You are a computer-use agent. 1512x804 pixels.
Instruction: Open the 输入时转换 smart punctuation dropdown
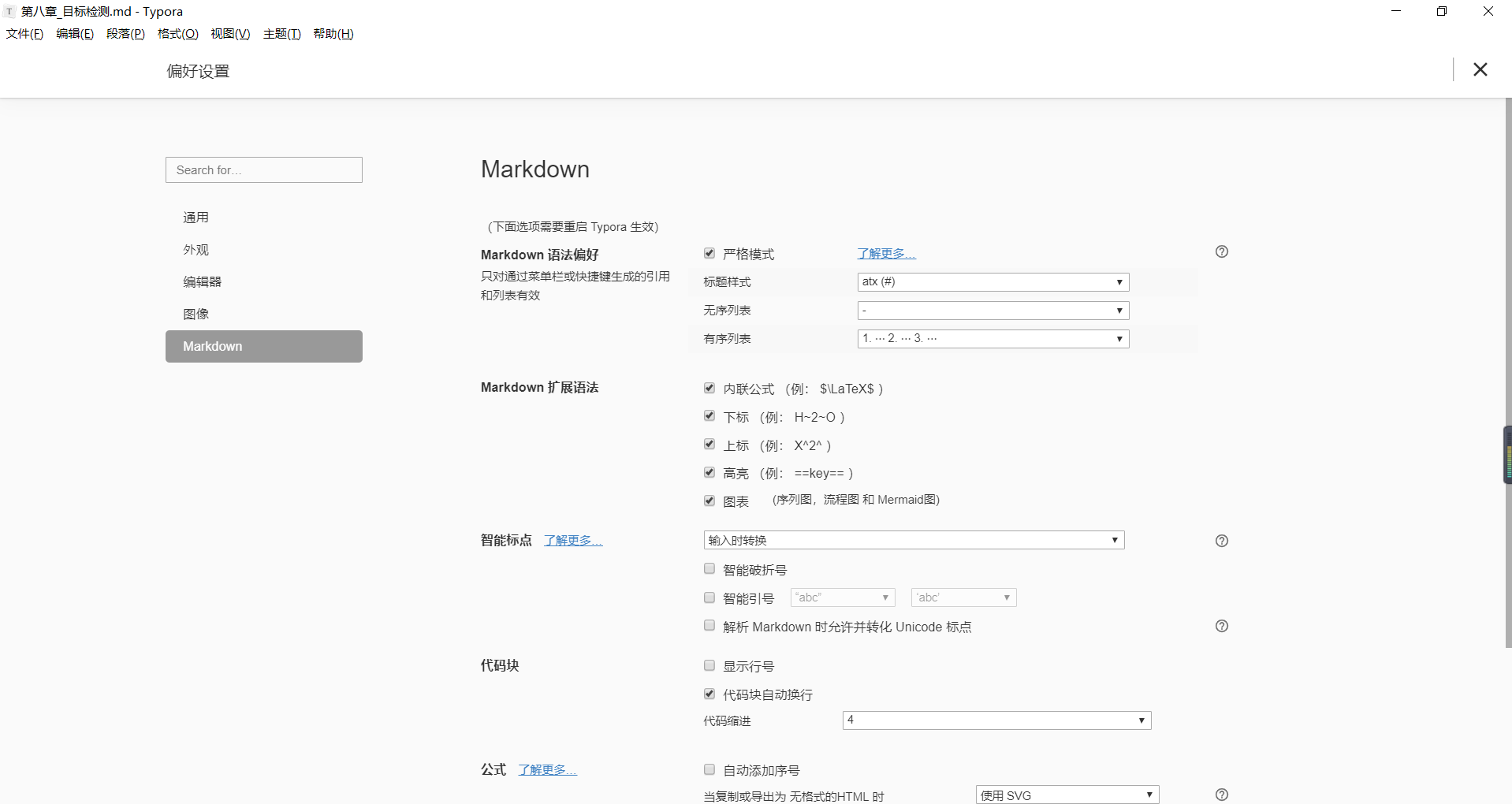(x=914, y=540)
